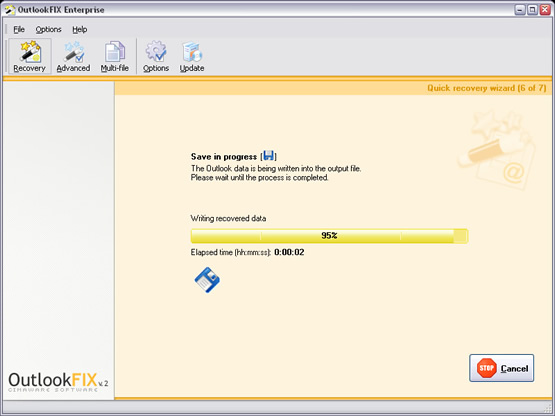
Task: Open the Advanced recovery mode
Action: [x=73, y=56]
